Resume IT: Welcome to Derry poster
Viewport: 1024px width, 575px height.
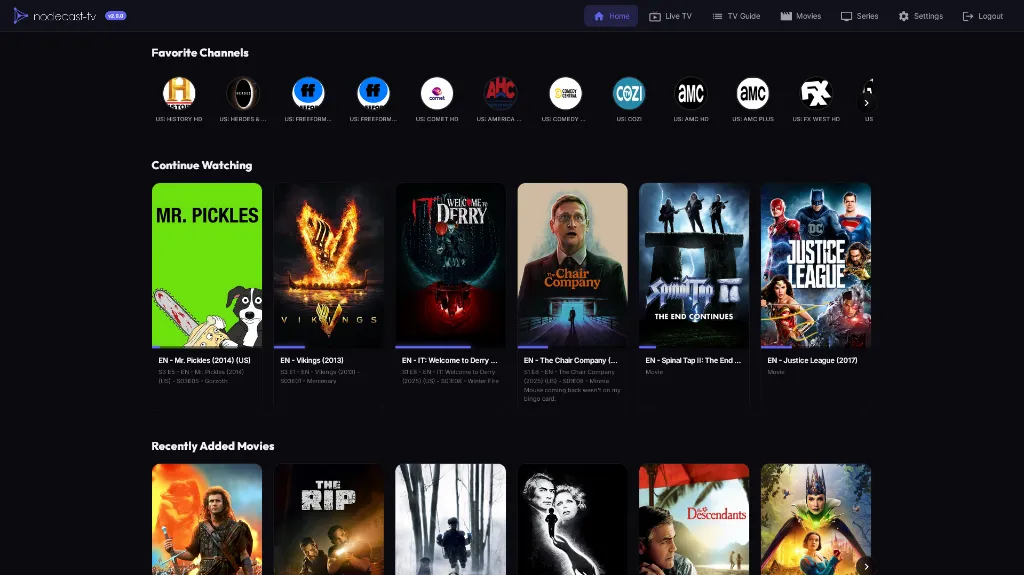[451, 265]
